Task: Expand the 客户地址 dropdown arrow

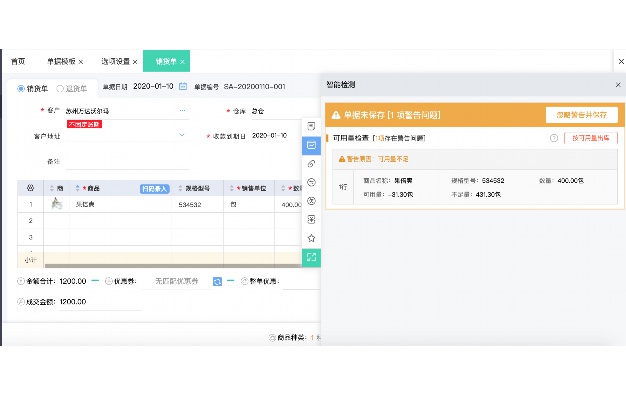Action: [182, 135]
